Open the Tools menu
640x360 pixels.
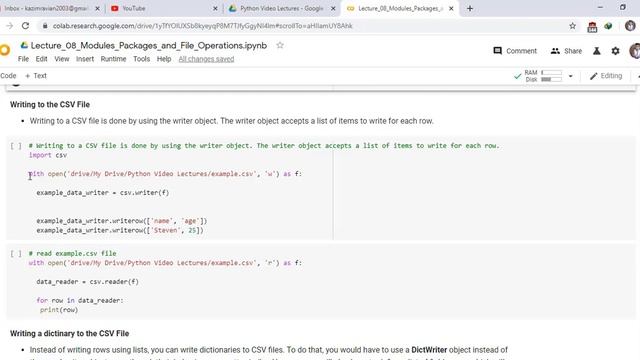[x=141, y=59]
